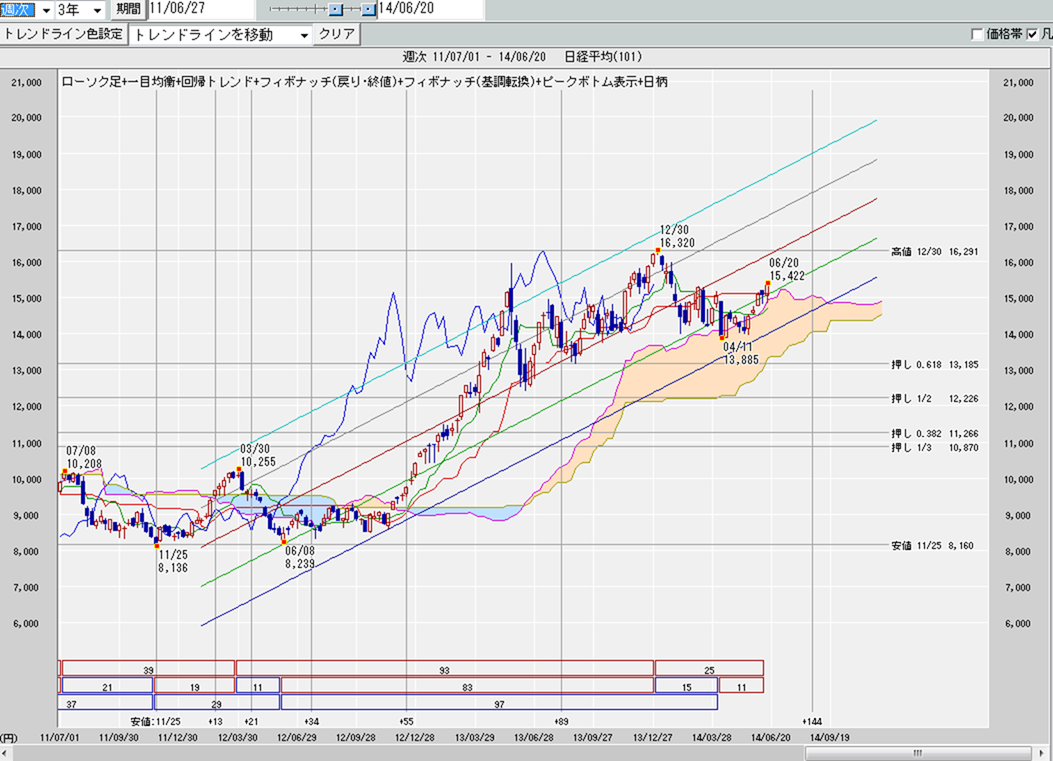Click the 11/07/01 date axis label
Viewport: 1053px width, 761px height.
(x=60, y=737)
